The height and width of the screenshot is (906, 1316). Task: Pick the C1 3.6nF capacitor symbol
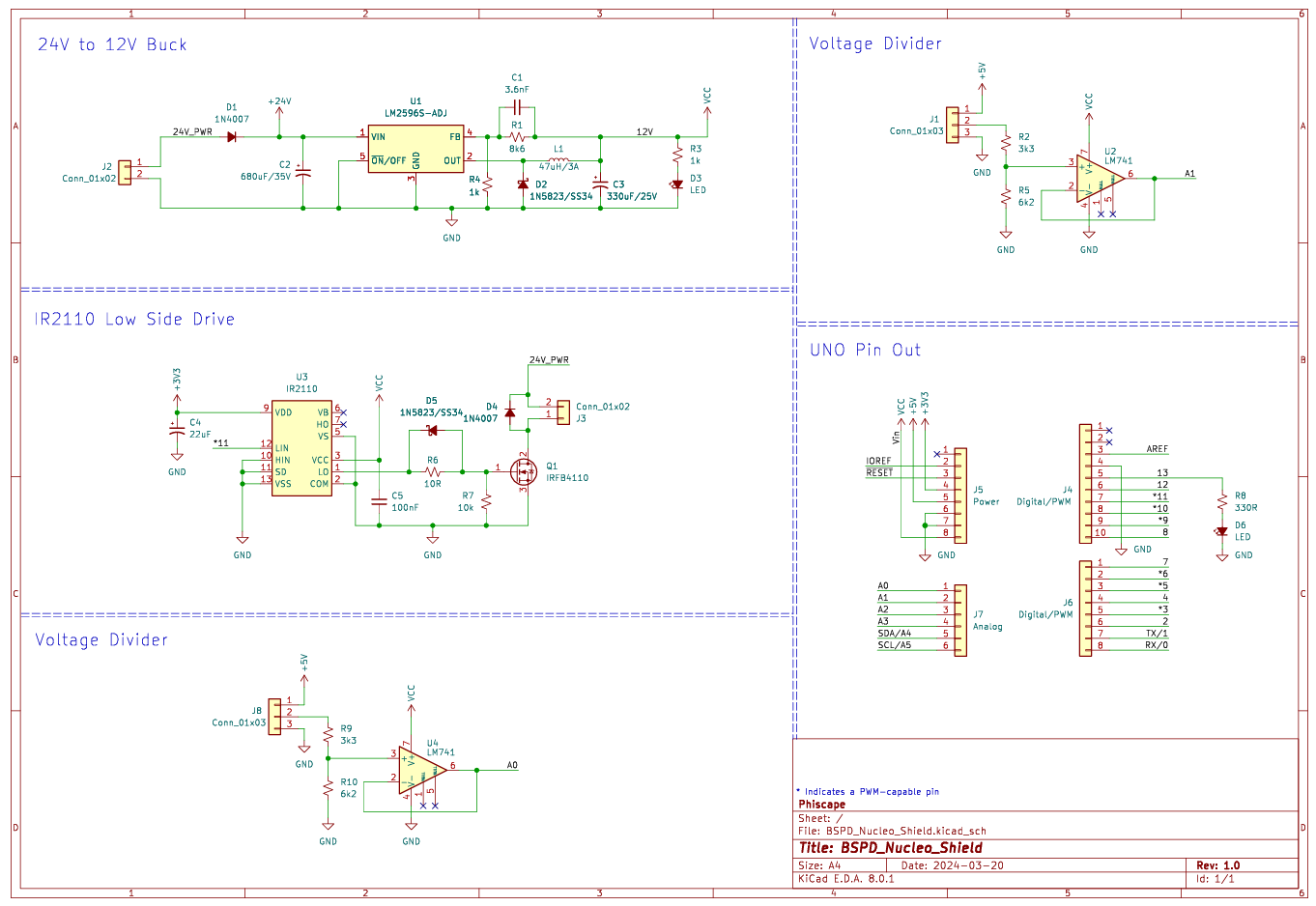pos(517,107)
